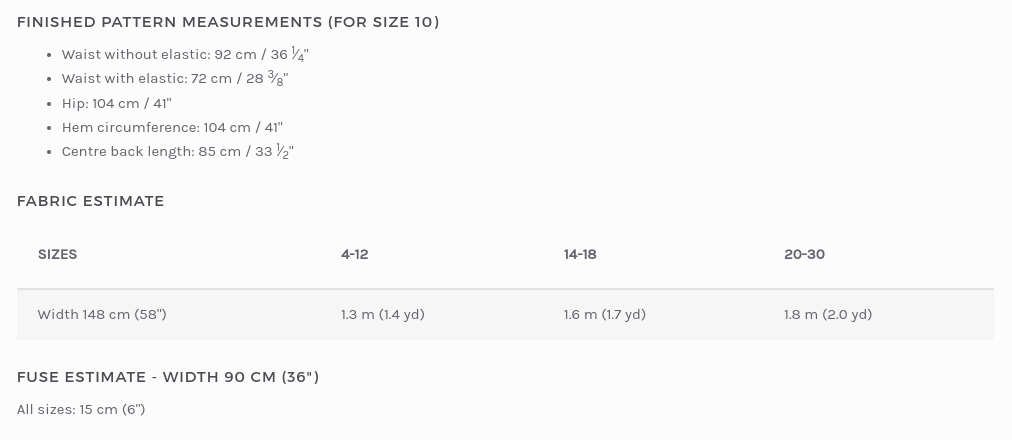1012x440 pixels.
Task: Click the 1.8 m (2.0 yd) cell
Action: tap(827, 315)
